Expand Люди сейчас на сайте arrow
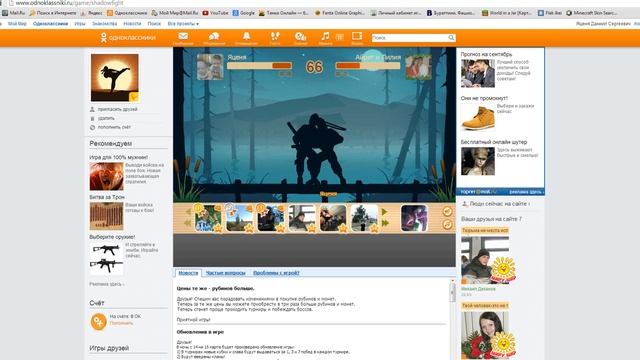This screenshot has width=640, height=360. pos(529,204)
